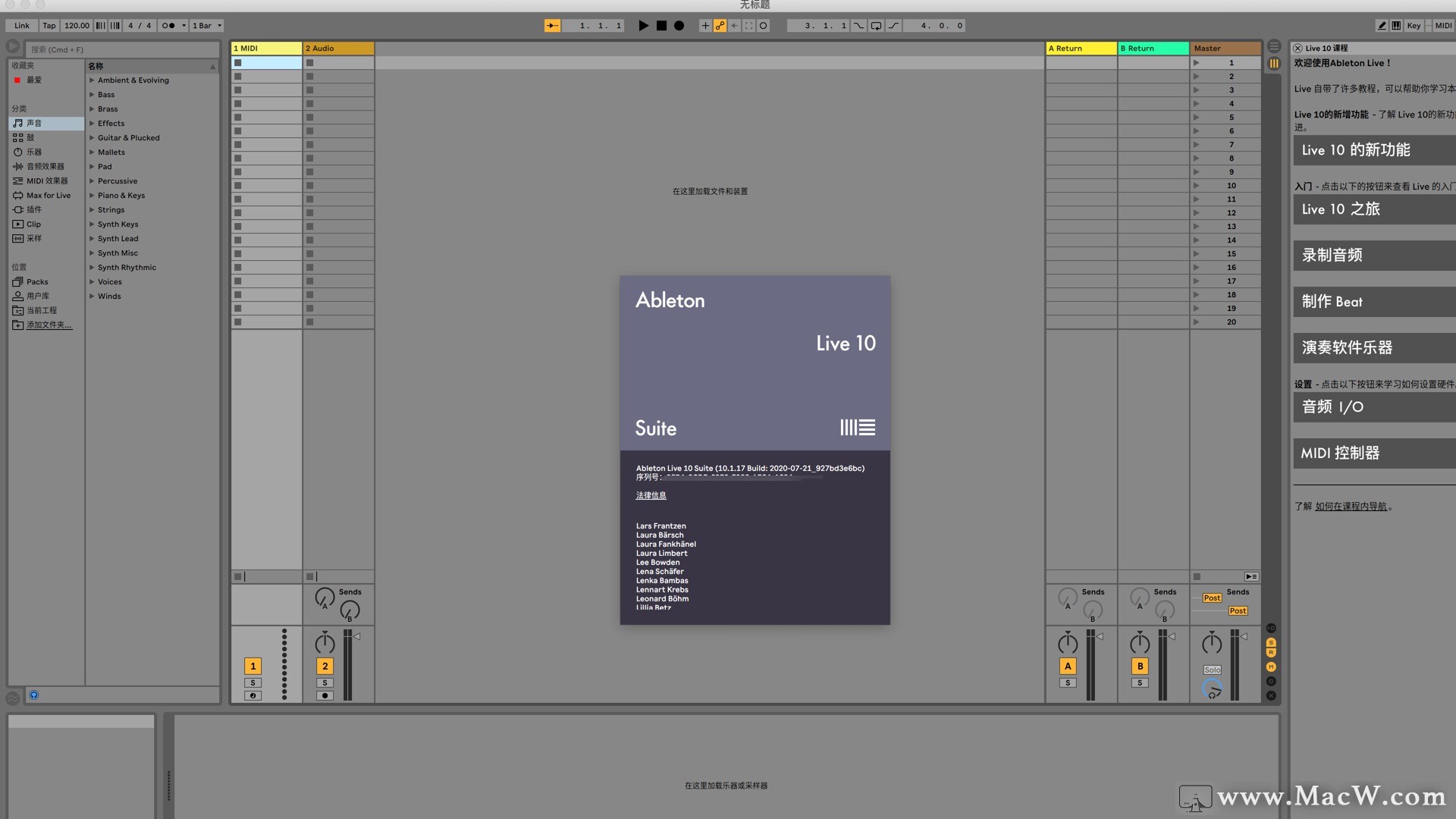Click the MIDI map mode button

click(x=1443, y=25)
